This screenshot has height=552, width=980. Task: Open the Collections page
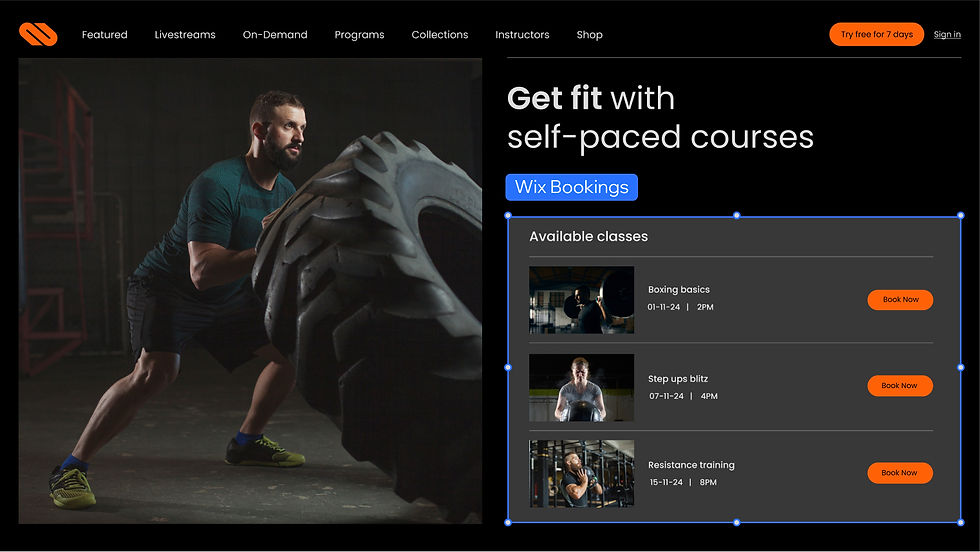439,34
